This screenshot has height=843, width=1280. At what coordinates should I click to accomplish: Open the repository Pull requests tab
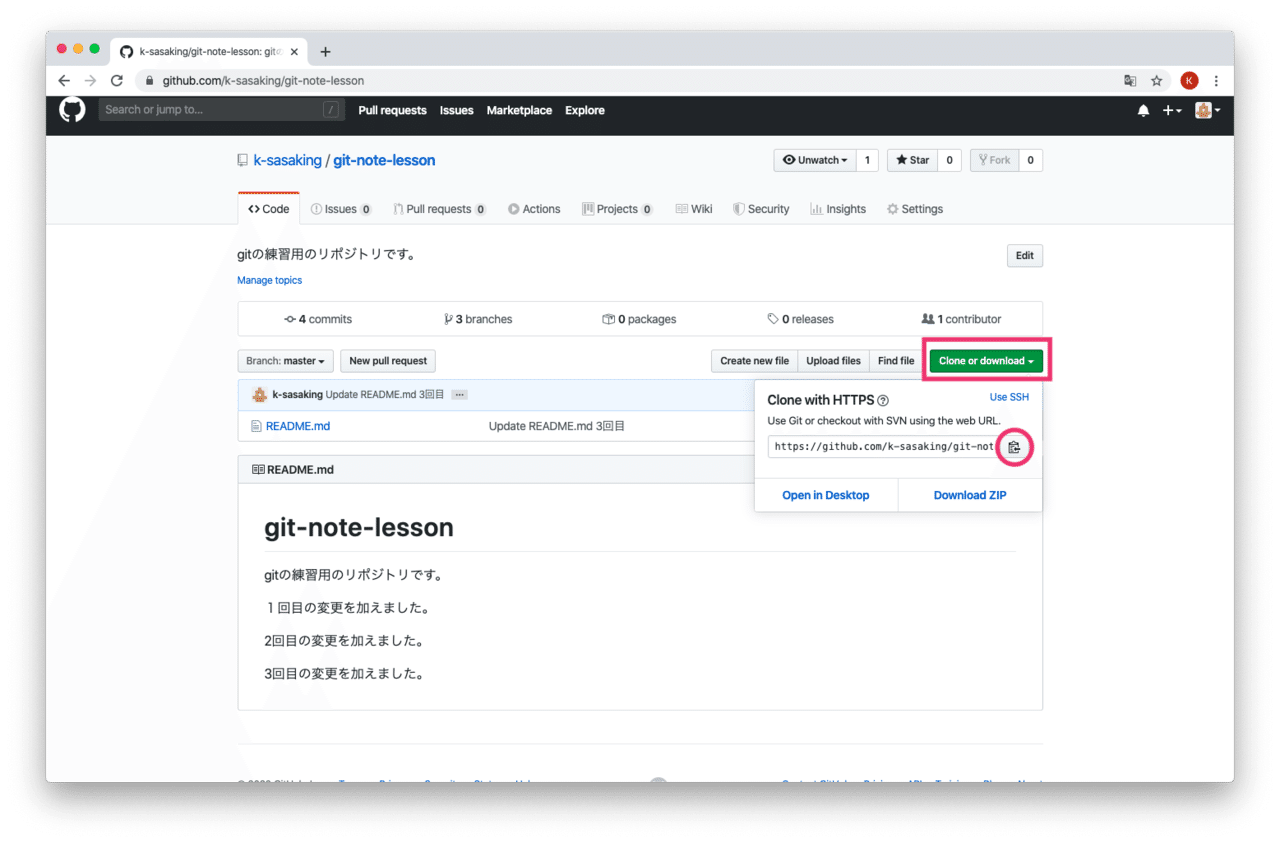tap(440, 209)
